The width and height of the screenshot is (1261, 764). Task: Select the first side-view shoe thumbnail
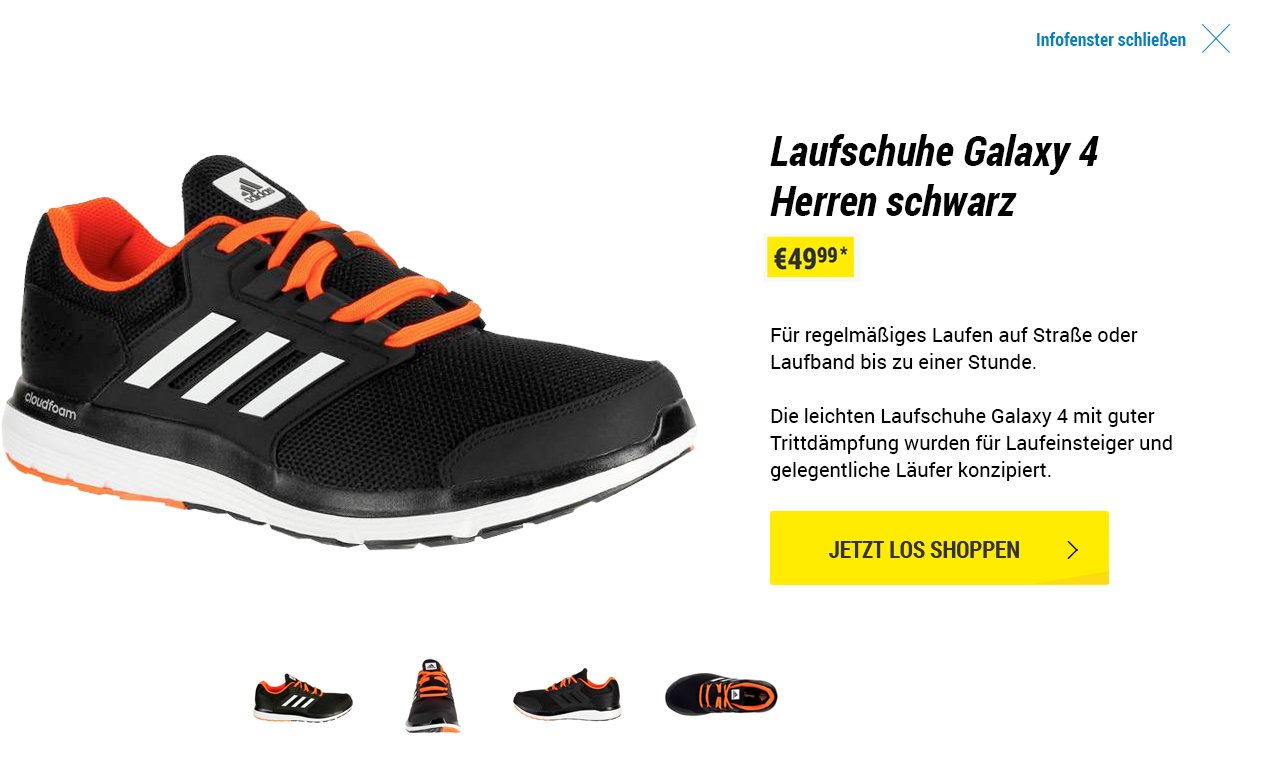[x=303, y=697]
